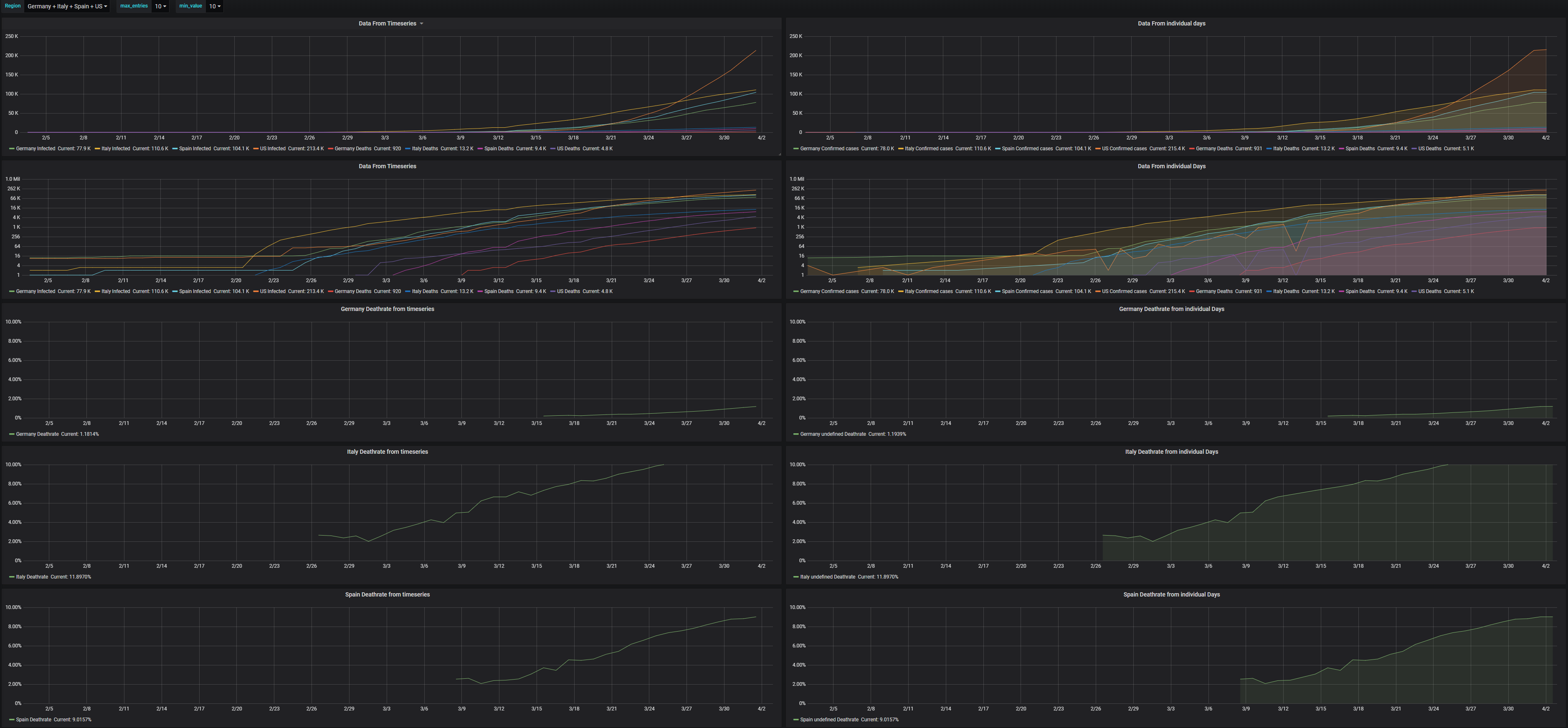Viewport: 1568px width, 728px height.
Task: Select the max_entries variable label
Action: (134, 6)
